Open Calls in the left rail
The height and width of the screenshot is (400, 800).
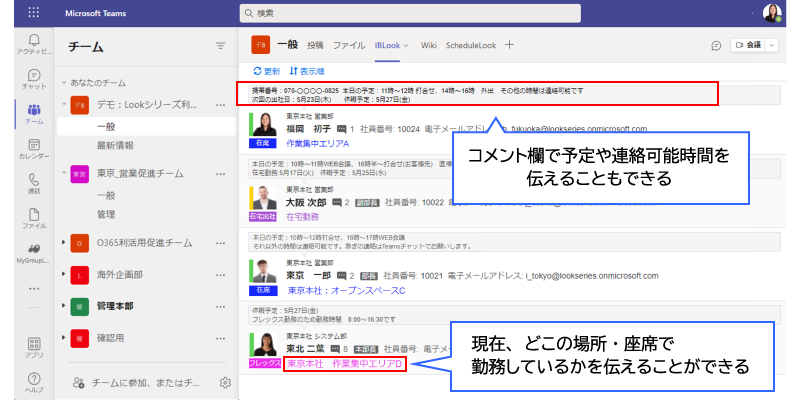34,184
